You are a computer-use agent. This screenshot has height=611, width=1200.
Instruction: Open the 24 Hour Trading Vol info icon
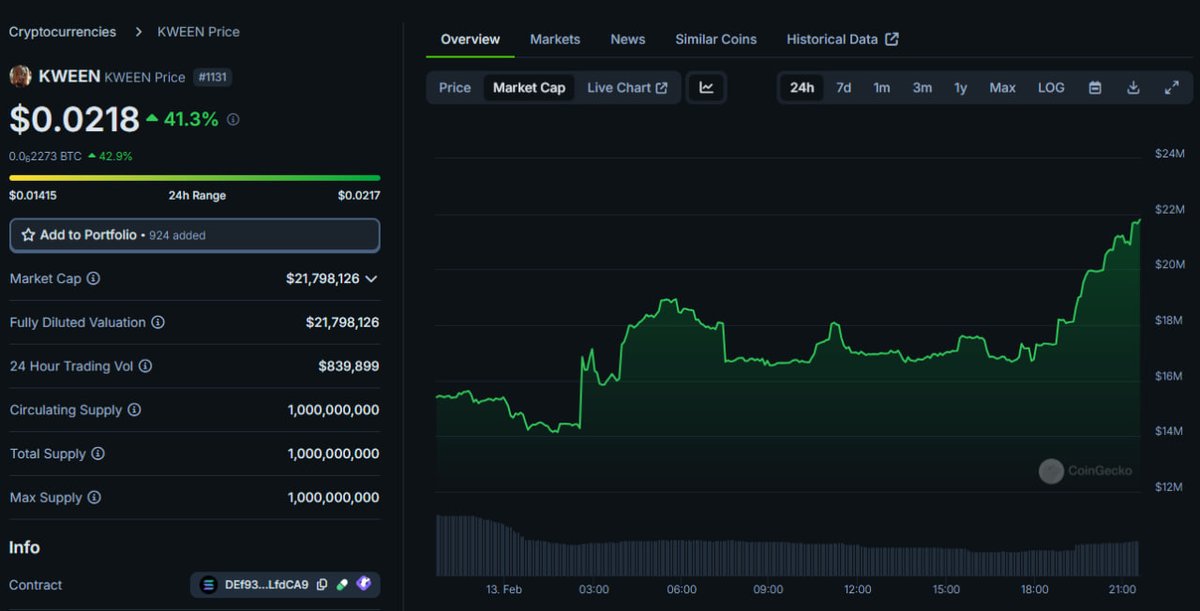(x=145, y=366)
